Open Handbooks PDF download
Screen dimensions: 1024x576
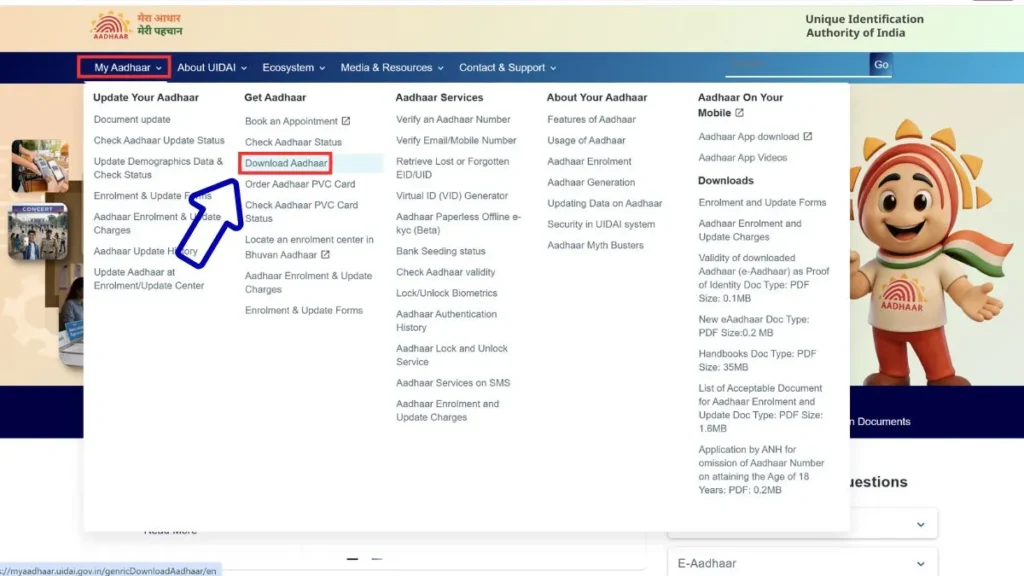point(758,360)
